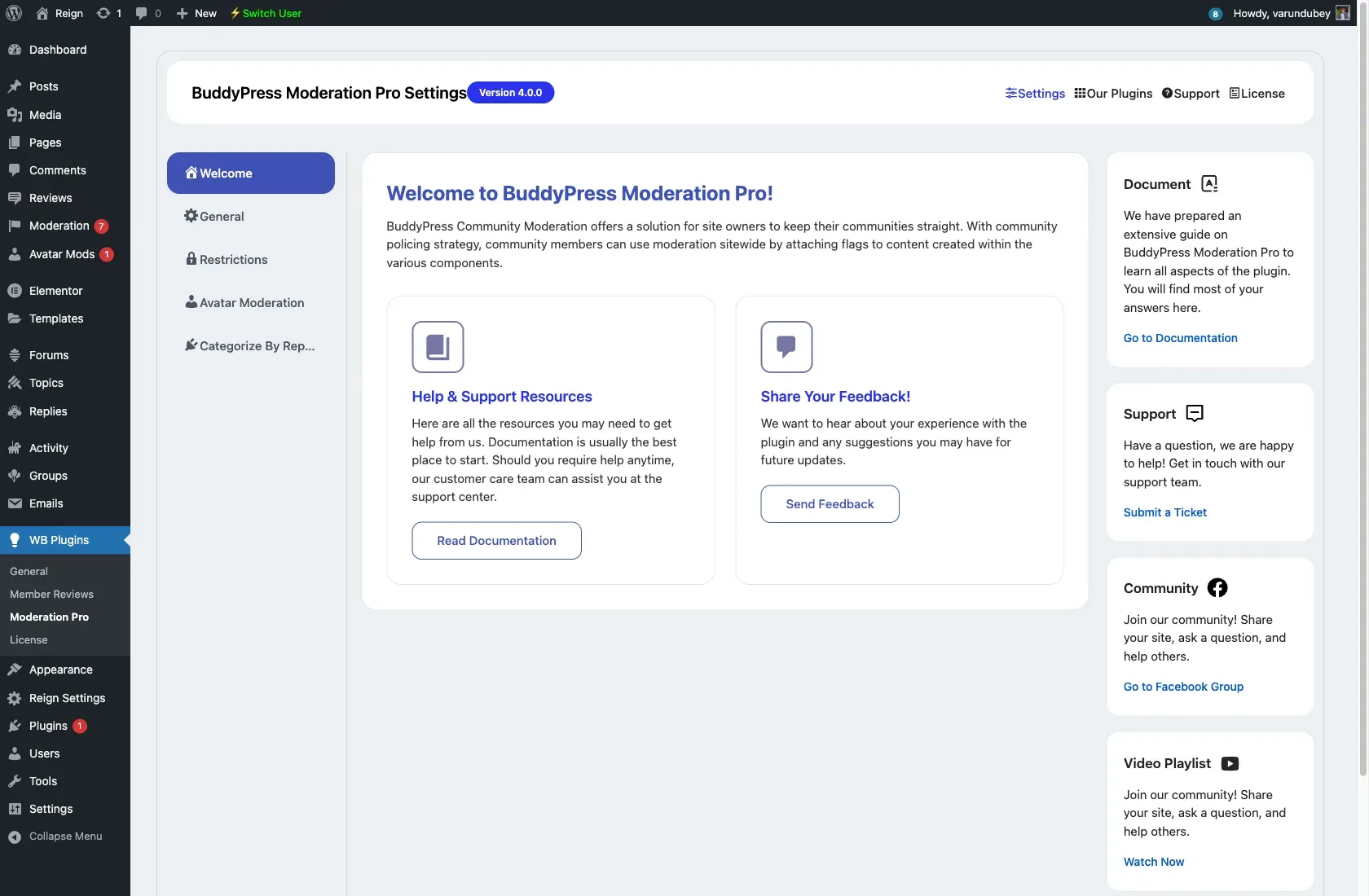Open General submenu under WB Plugins
This screenshot has height=896, width=1369.
click(x=29, y=571)
